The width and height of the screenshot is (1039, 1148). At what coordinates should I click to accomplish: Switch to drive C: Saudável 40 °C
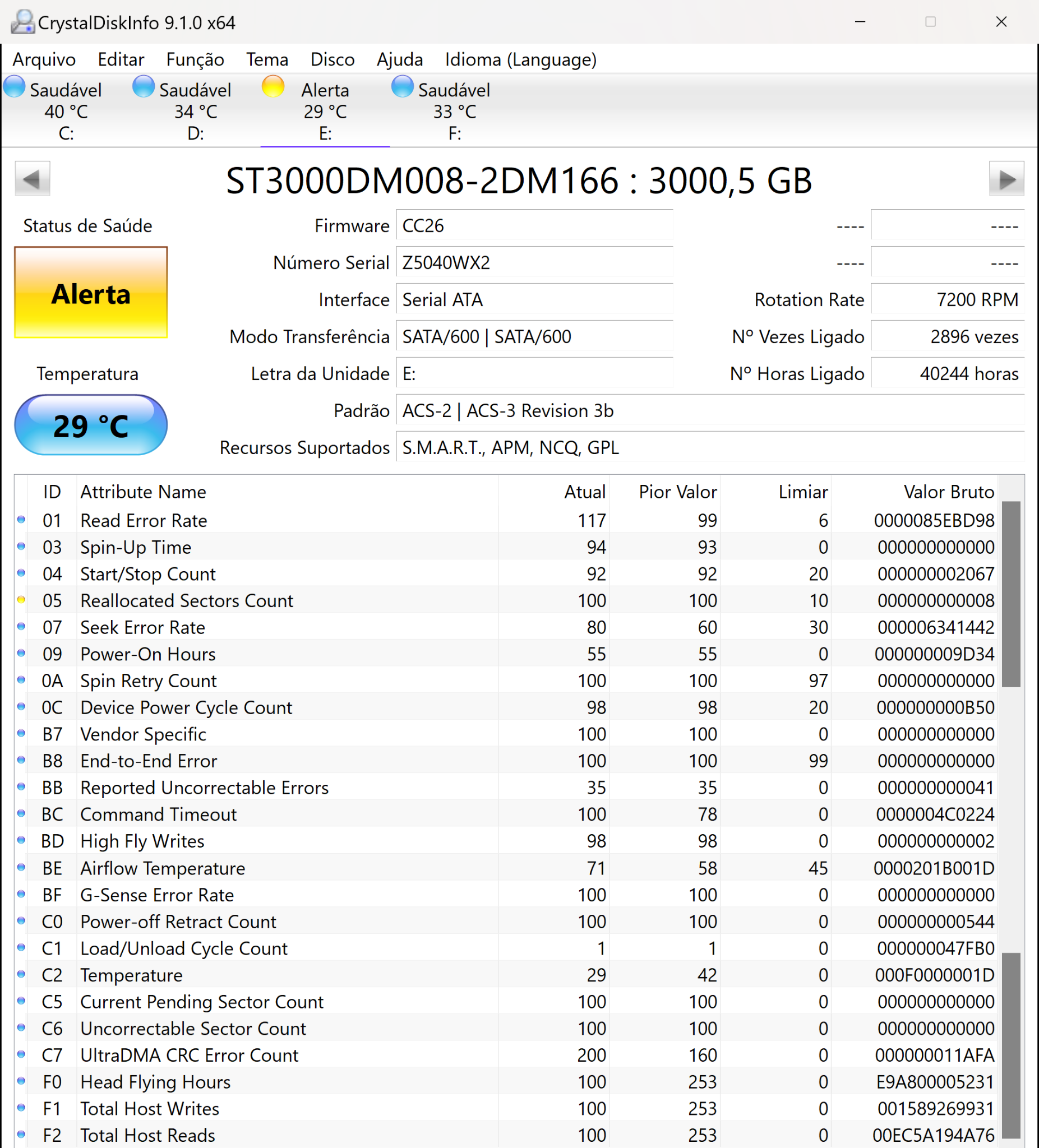tap(66, 110)
